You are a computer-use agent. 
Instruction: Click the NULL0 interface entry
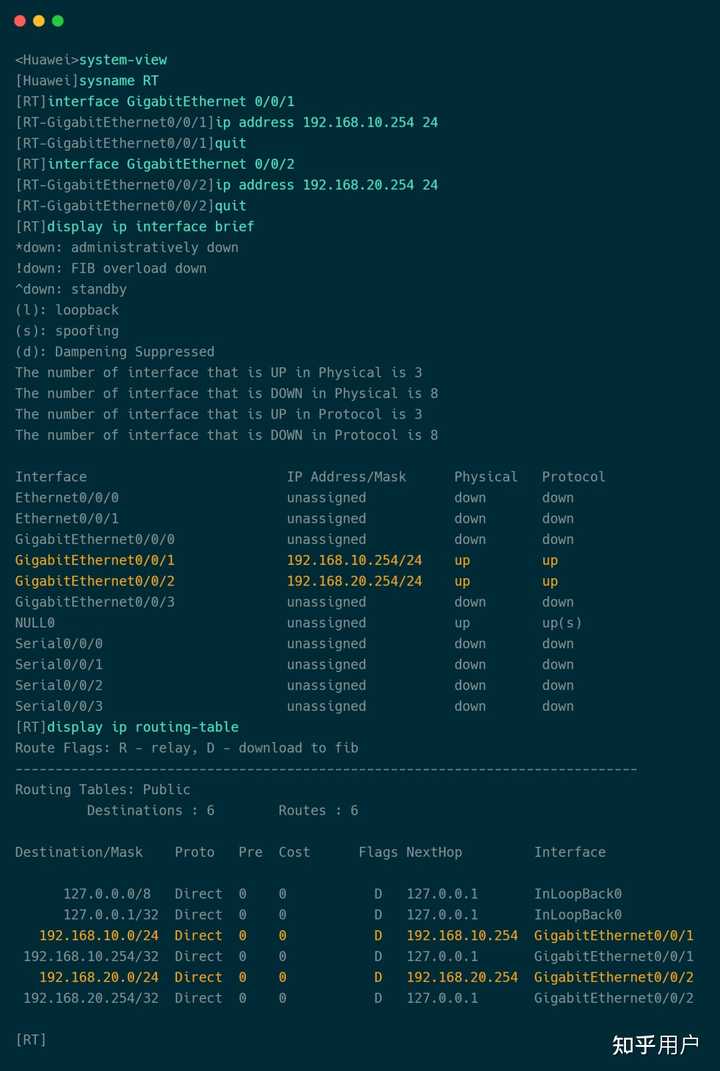35,623
